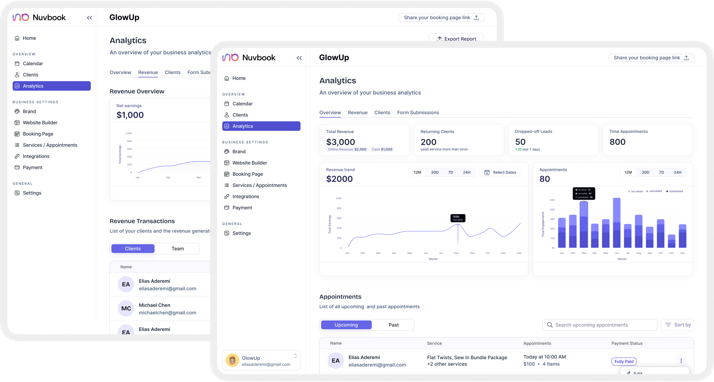
Task: Click the Revenue trend tooltip marker
Action: [458, 218]
